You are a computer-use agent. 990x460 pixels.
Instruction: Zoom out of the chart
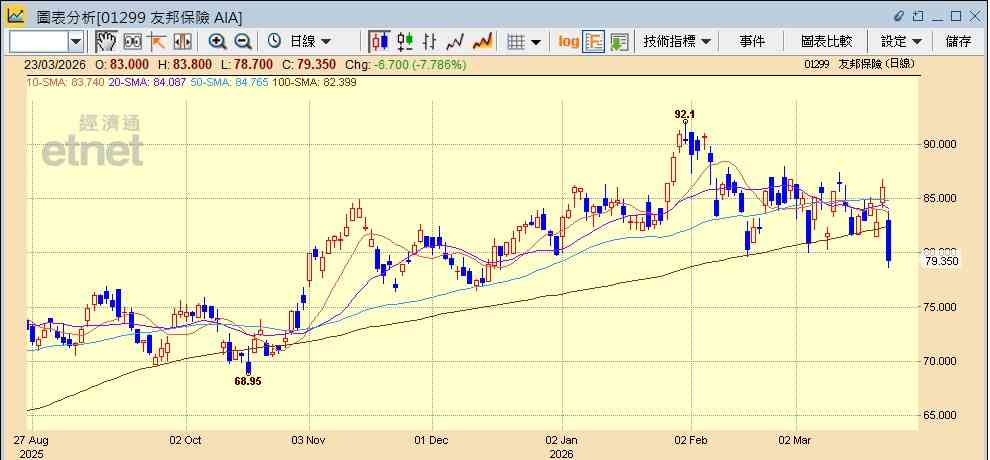tap(243, 42)
